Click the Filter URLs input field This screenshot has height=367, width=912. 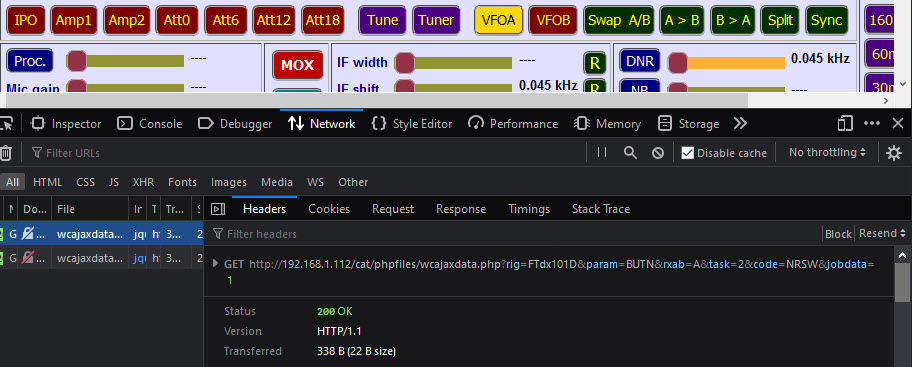(x=308, y=153)
